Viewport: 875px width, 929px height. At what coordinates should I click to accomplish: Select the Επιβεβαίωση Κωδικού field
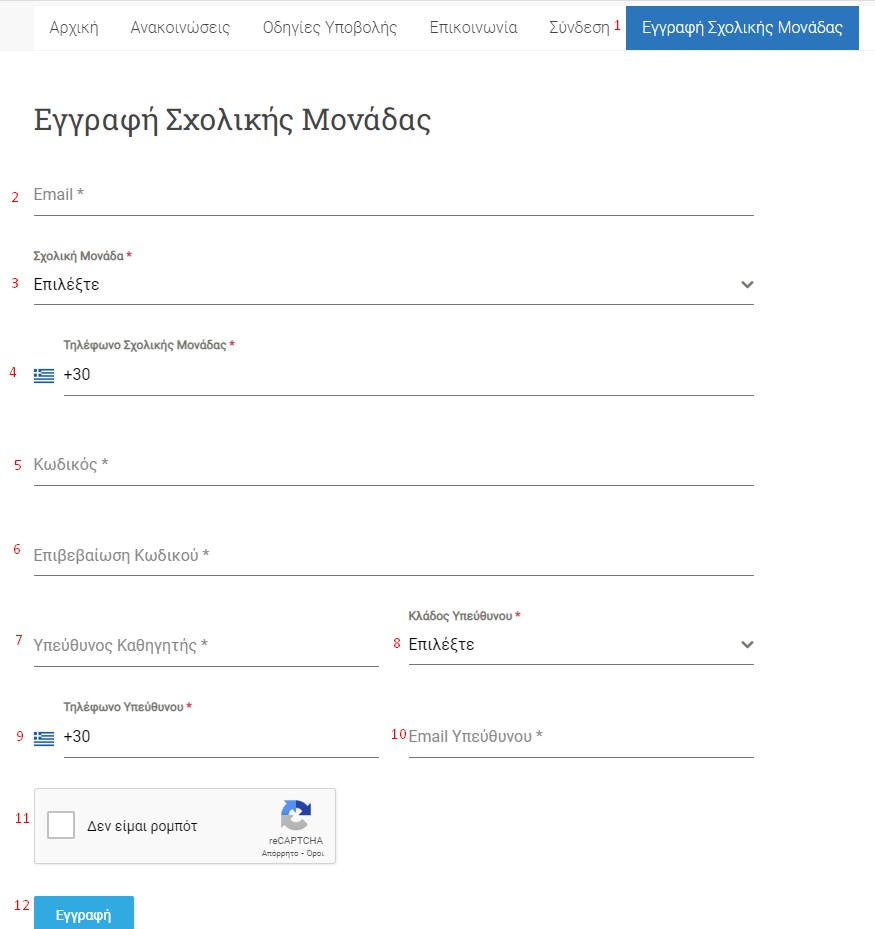393,555
